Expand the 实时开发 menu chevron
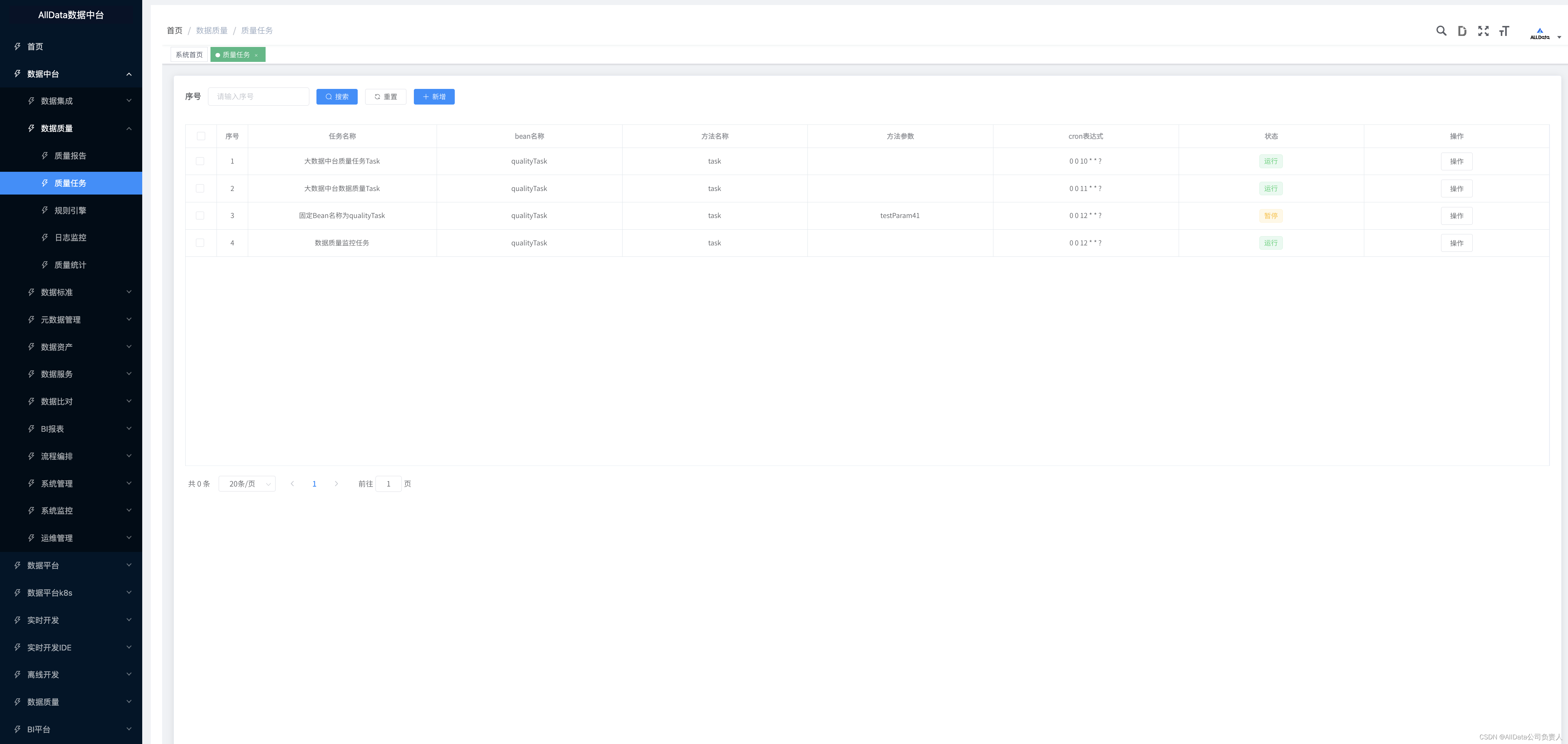This screenshot has height=744, width=1568. pyautogui.click(x=129, y=620)
